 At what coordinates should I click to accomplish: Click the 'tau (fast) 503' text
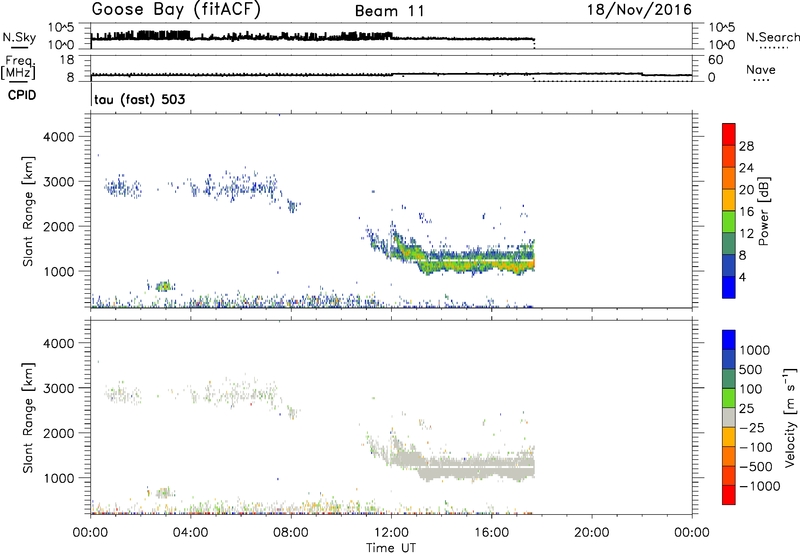140,99
